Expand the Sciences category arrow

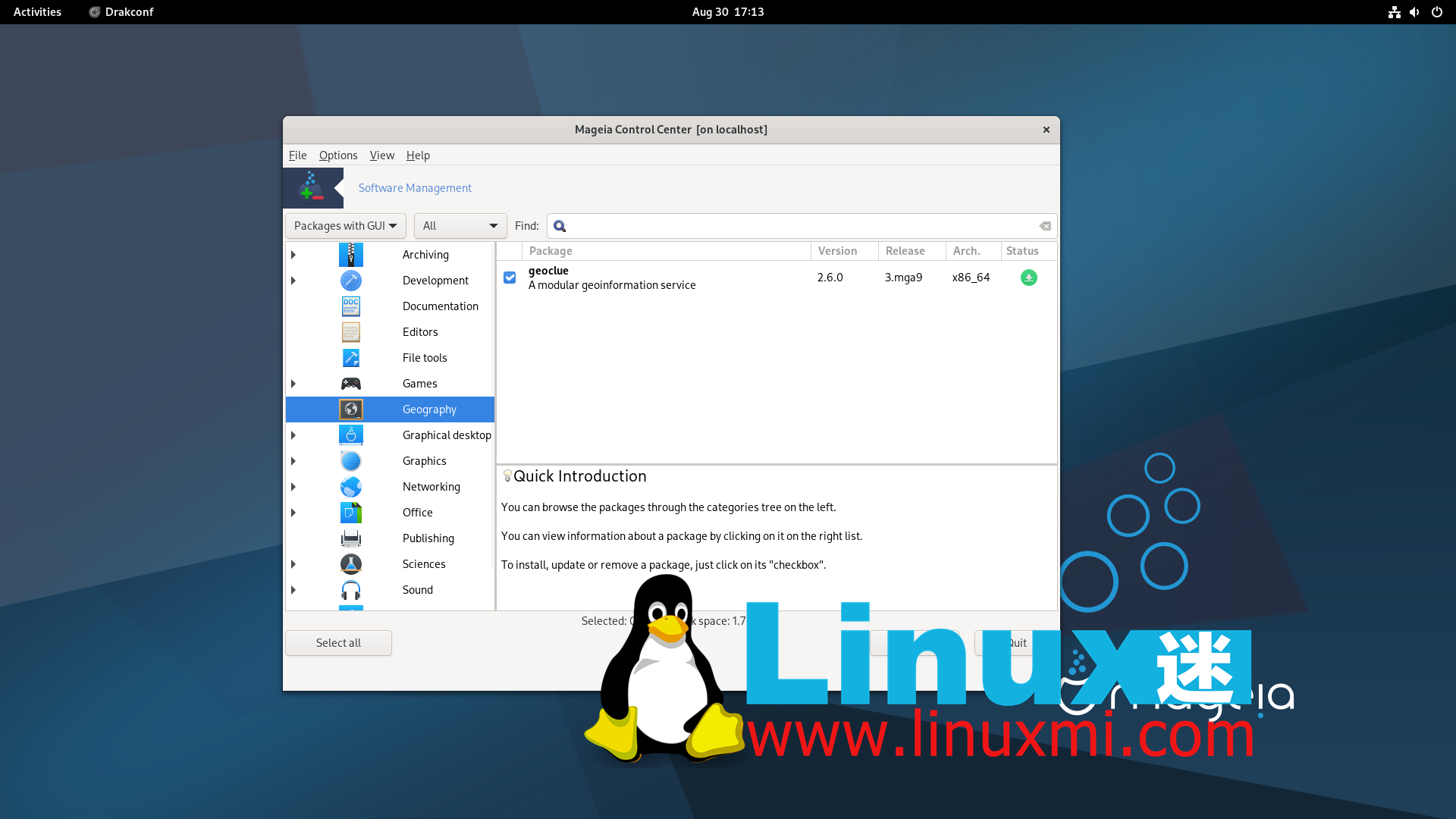293,564
